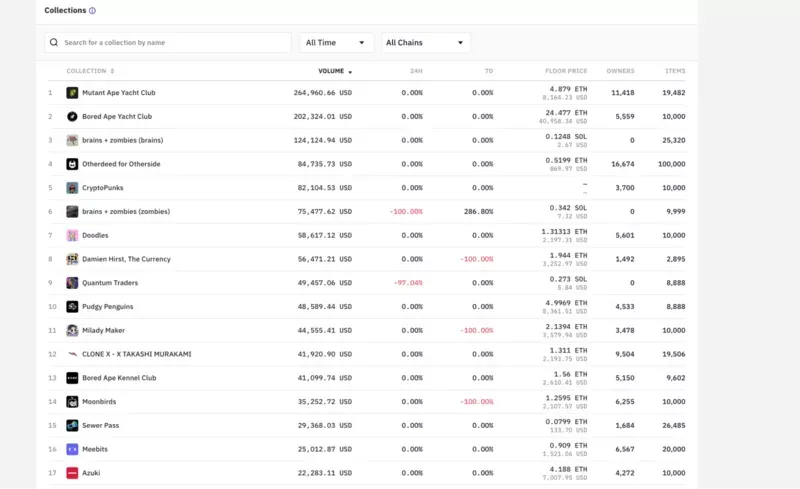
Task: Click owners count 11,418
Action: (623, 93)
